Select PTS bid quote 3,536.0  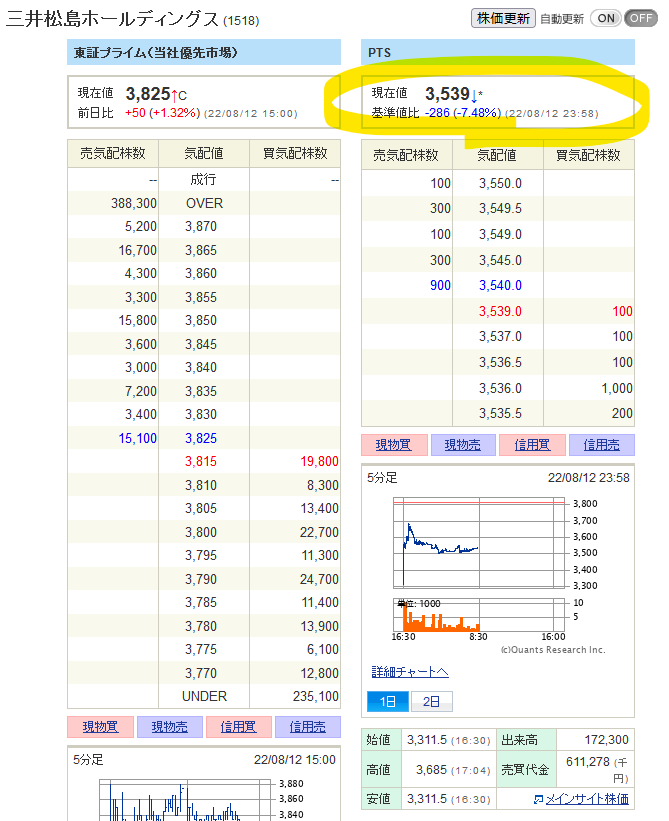(500, 389)
